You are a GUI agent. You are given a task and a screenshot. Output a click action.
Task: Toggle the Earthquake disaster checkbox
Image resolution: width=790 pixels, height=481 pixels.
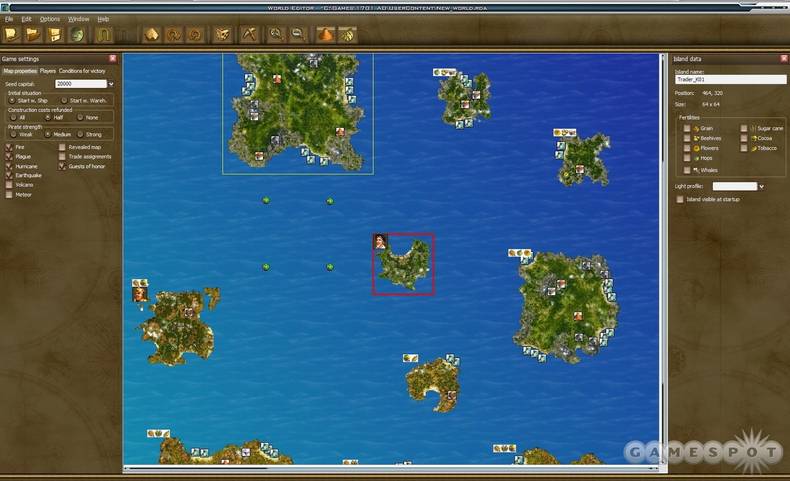pyautogui.click(x=9, y=175)
